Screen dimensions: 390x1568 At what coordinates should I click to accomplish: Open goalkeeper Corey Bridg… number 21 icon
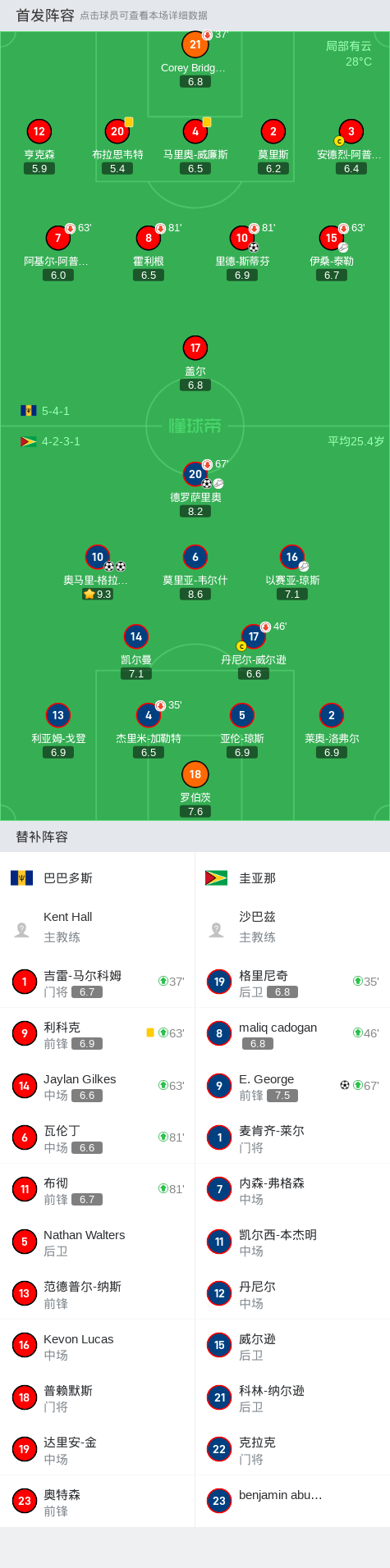[195, 44]
